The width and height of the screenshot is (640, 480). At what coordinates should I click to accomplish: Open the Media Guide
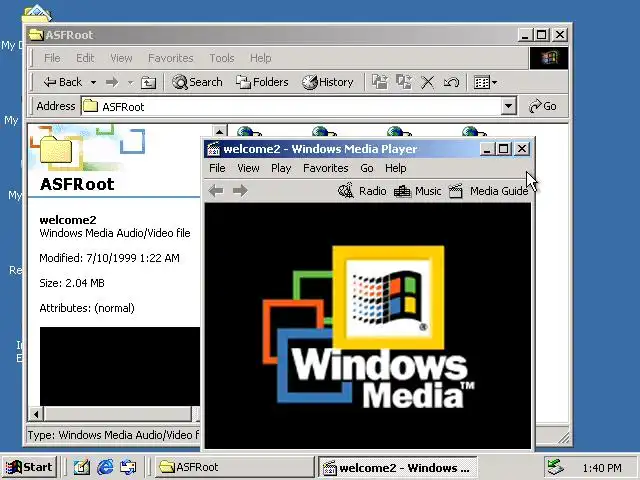(x=488, y=191)
